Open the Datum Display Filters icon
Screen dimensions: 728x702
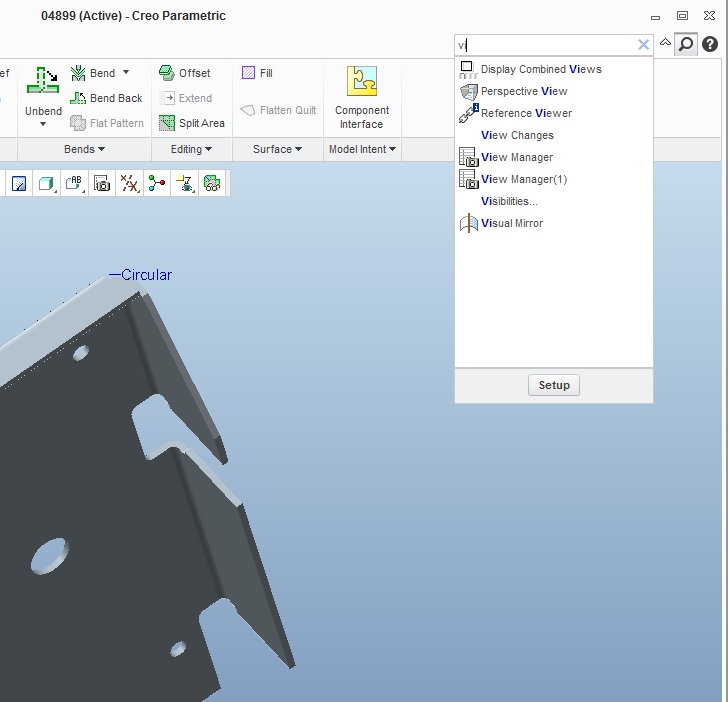pos(129,184)
